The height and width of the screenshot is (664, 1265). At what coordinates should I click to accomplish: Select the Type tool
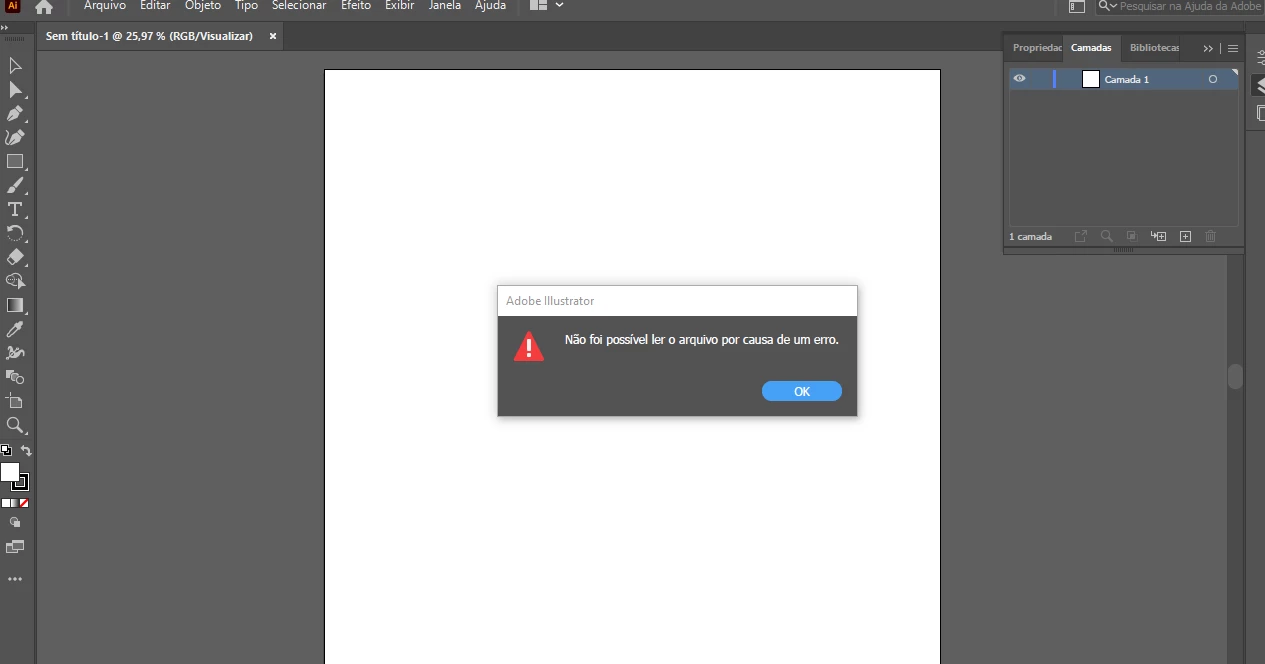click(x=15, y=209)
